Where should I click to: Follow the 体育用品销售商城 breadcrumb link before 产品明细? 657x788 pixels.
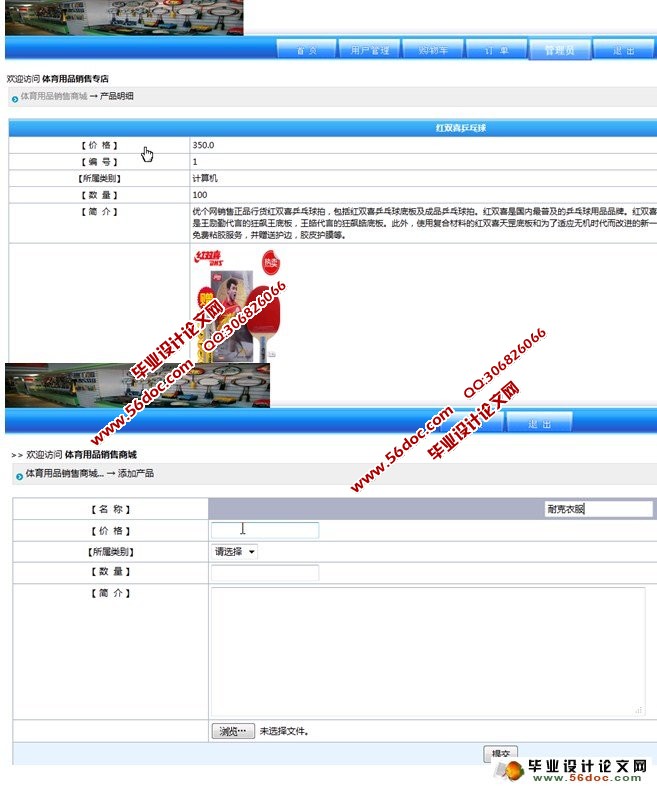tap(54, 96)
